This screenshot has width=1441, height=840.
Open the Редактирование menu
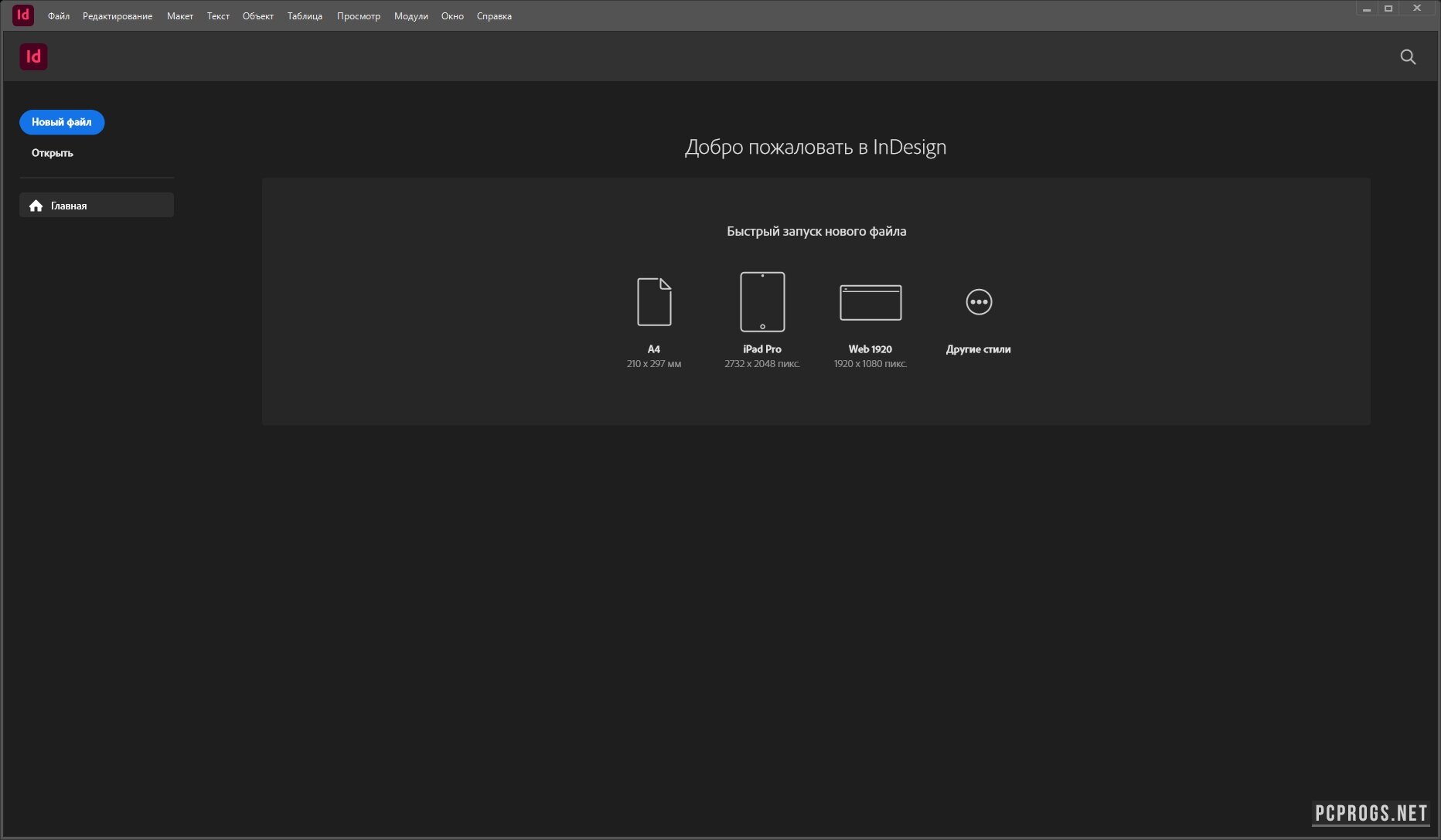(118, 16)
